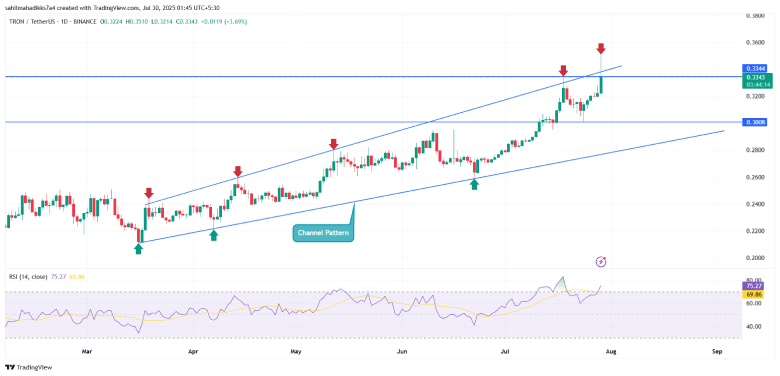780x376 pixels.
Task: Click the 40.00 RSI axis value
Action: tap(754, 326)
